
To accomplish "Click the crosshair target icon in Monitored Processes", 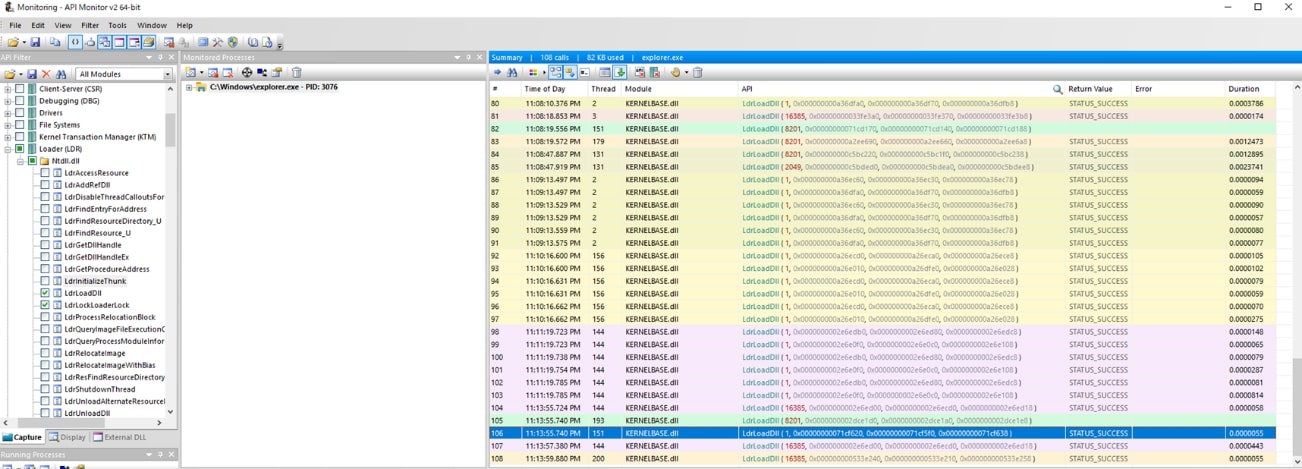I will point(247,73).
